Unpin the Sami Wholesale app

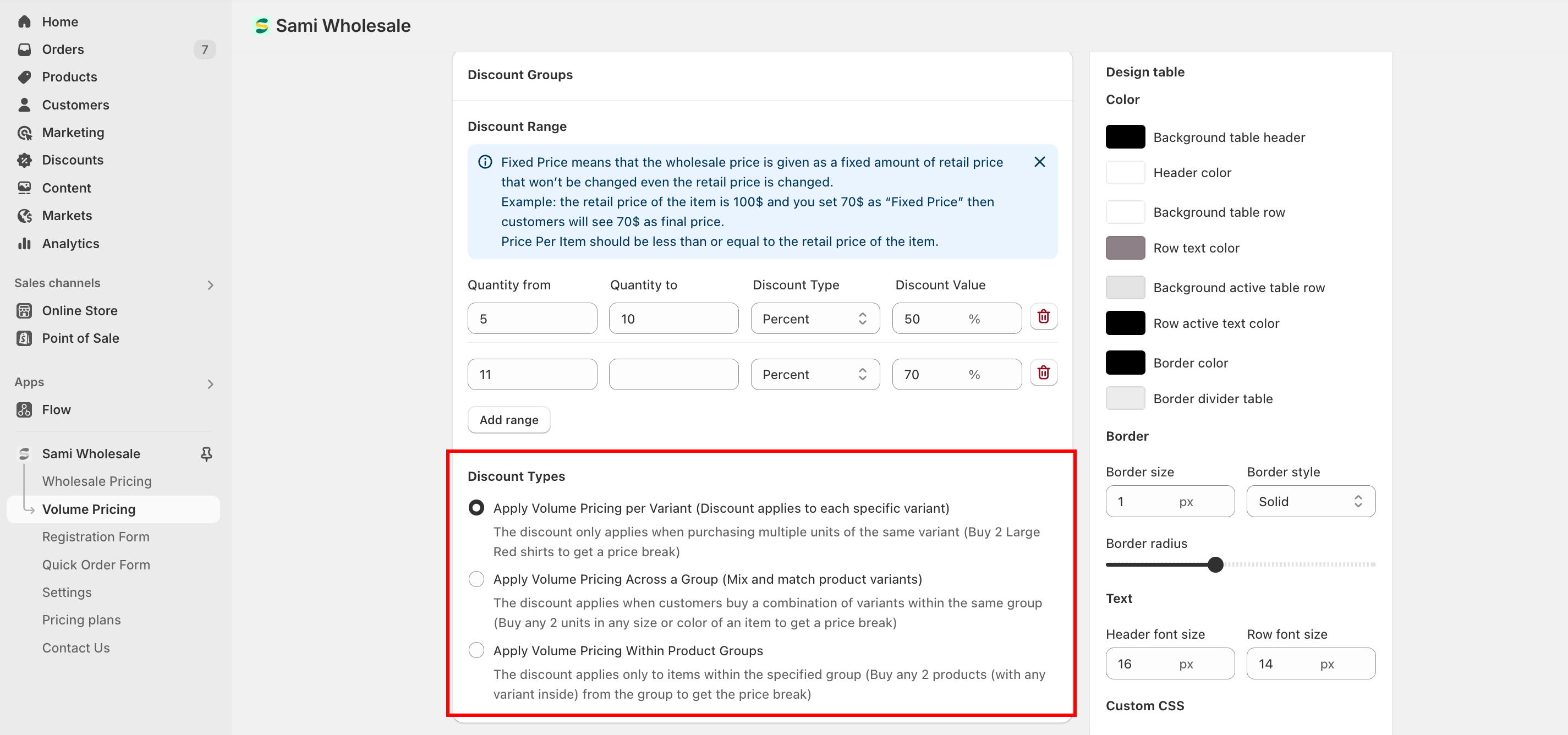point(206,454)
